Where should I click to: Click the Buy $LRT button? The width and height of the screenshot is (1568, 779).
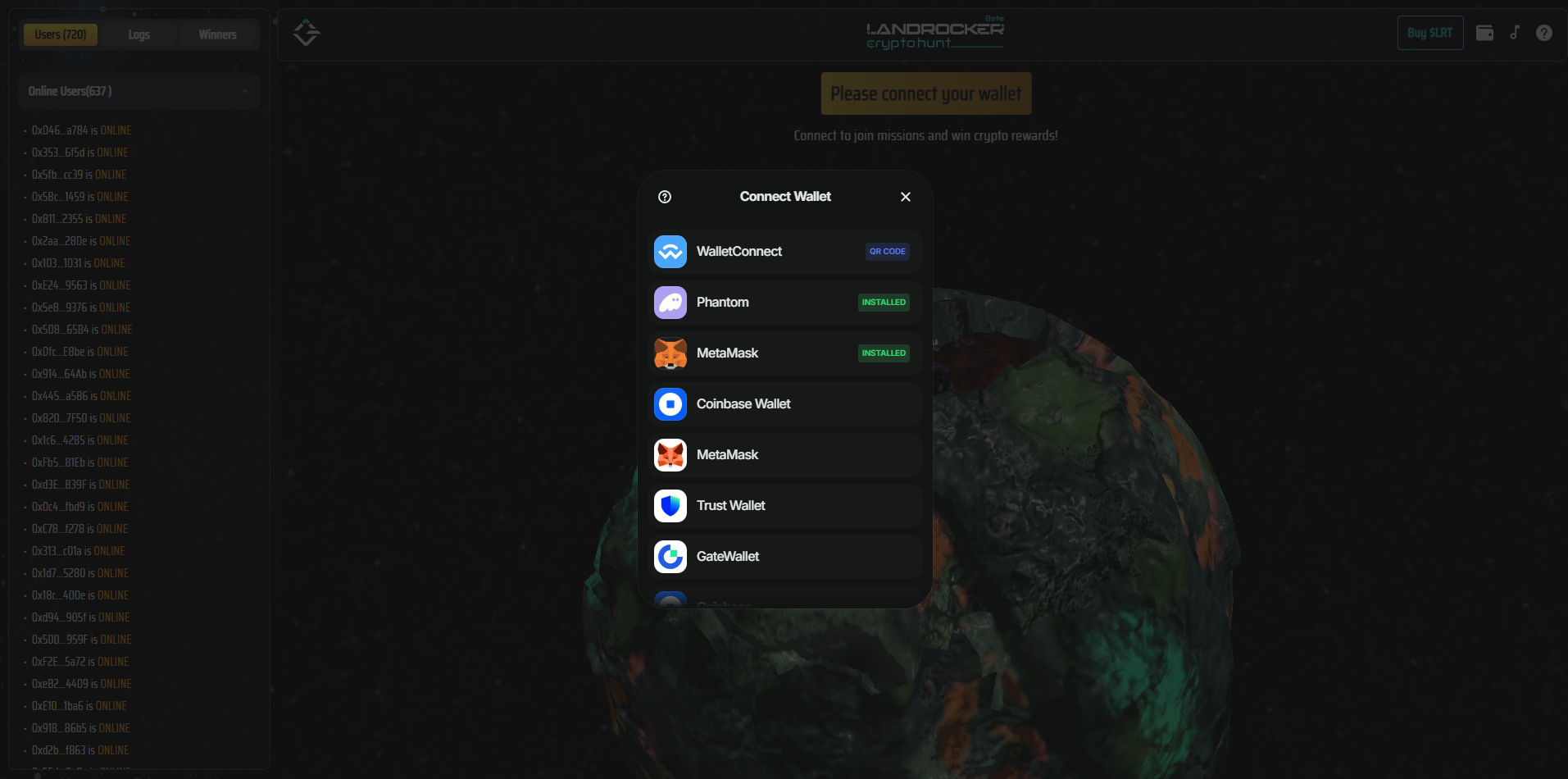click(x=1430, y=33)
